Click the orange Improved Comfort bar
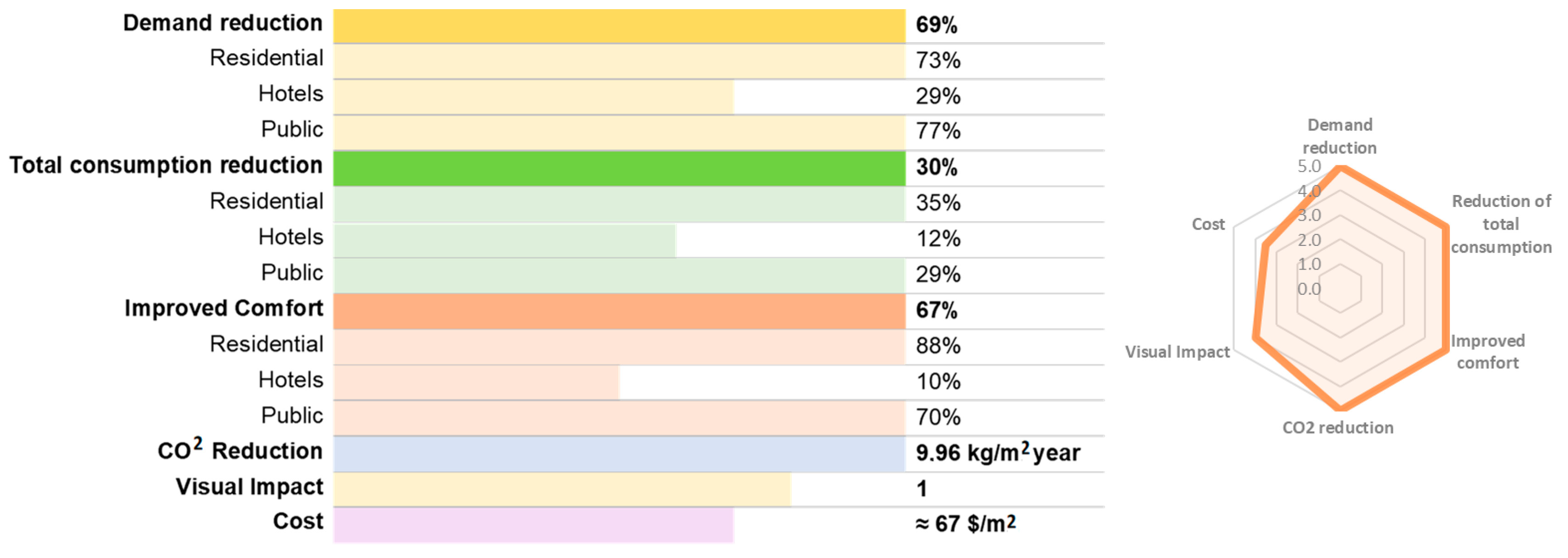 [x=618, y=311]
